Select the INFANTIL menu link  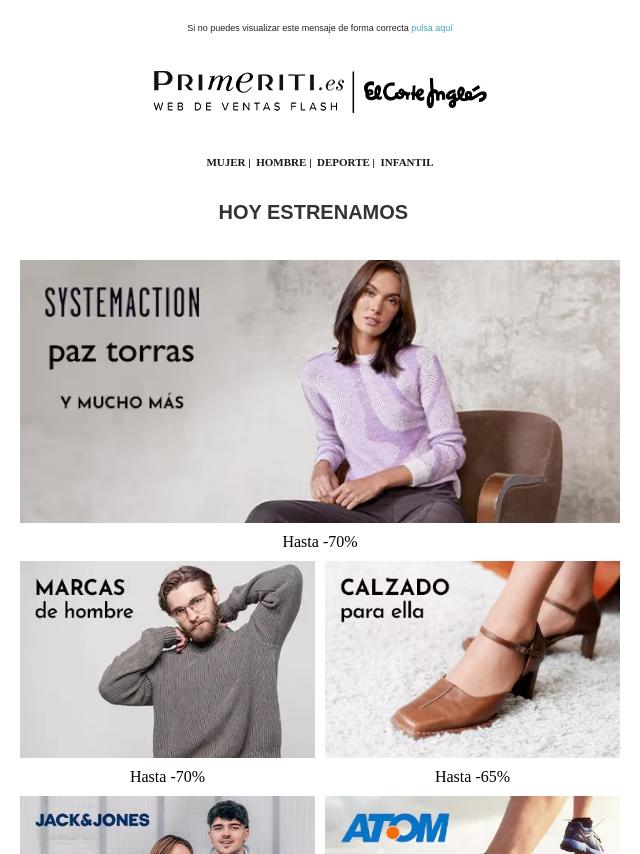pos(406,162)
